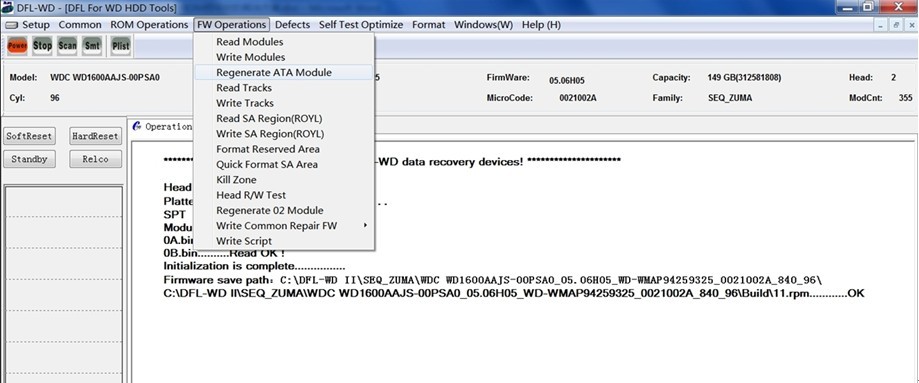919x383 pixels.
Task: Click microcode value 0021002A
Action: 578,98
